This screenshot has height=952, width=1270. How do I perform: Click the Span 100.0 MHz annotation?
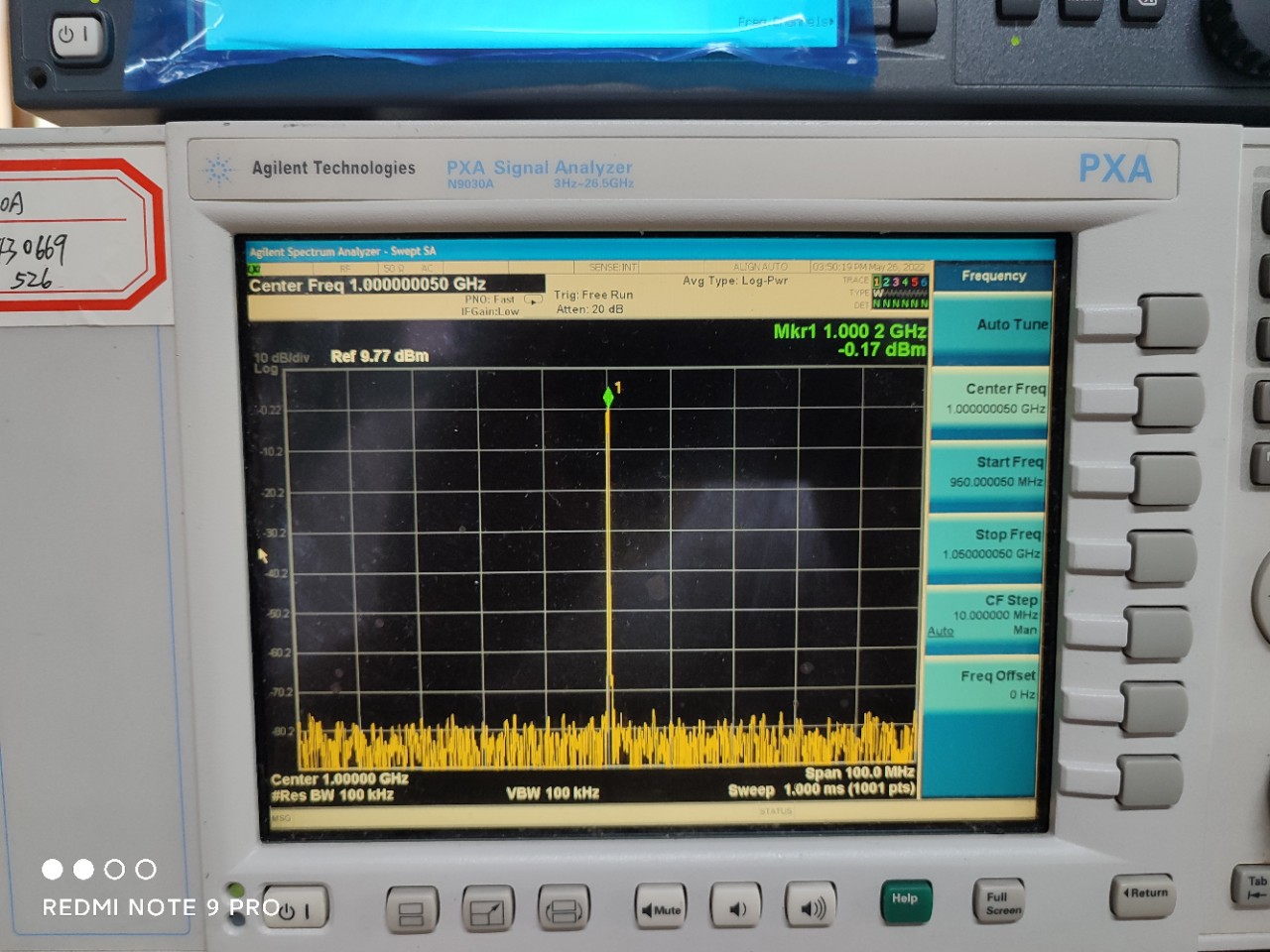[x=859, y=773]
